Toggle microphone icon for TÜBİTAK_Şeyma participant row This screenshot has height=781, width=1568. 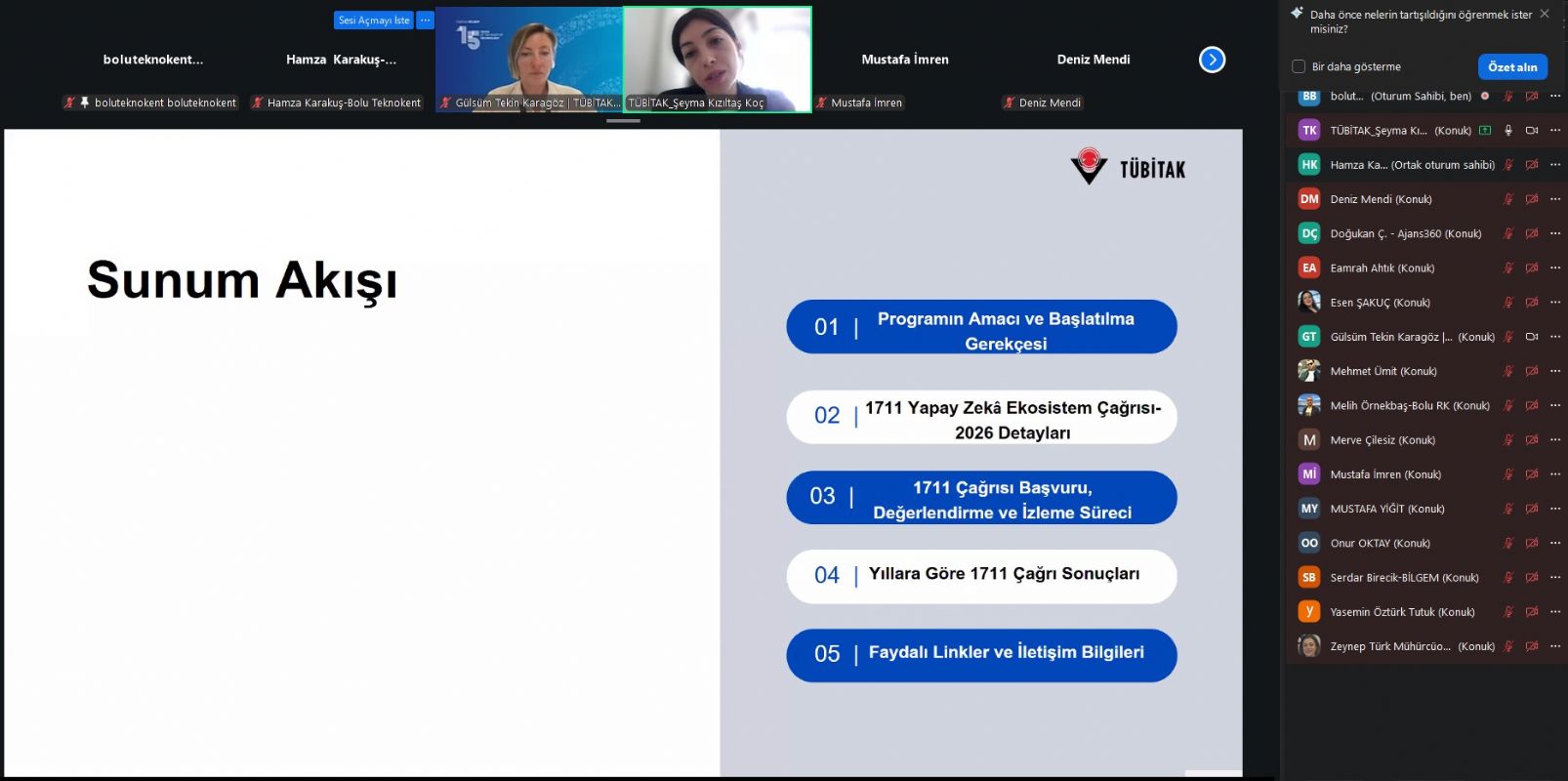pyautogui.click(x=1508, y=130)
